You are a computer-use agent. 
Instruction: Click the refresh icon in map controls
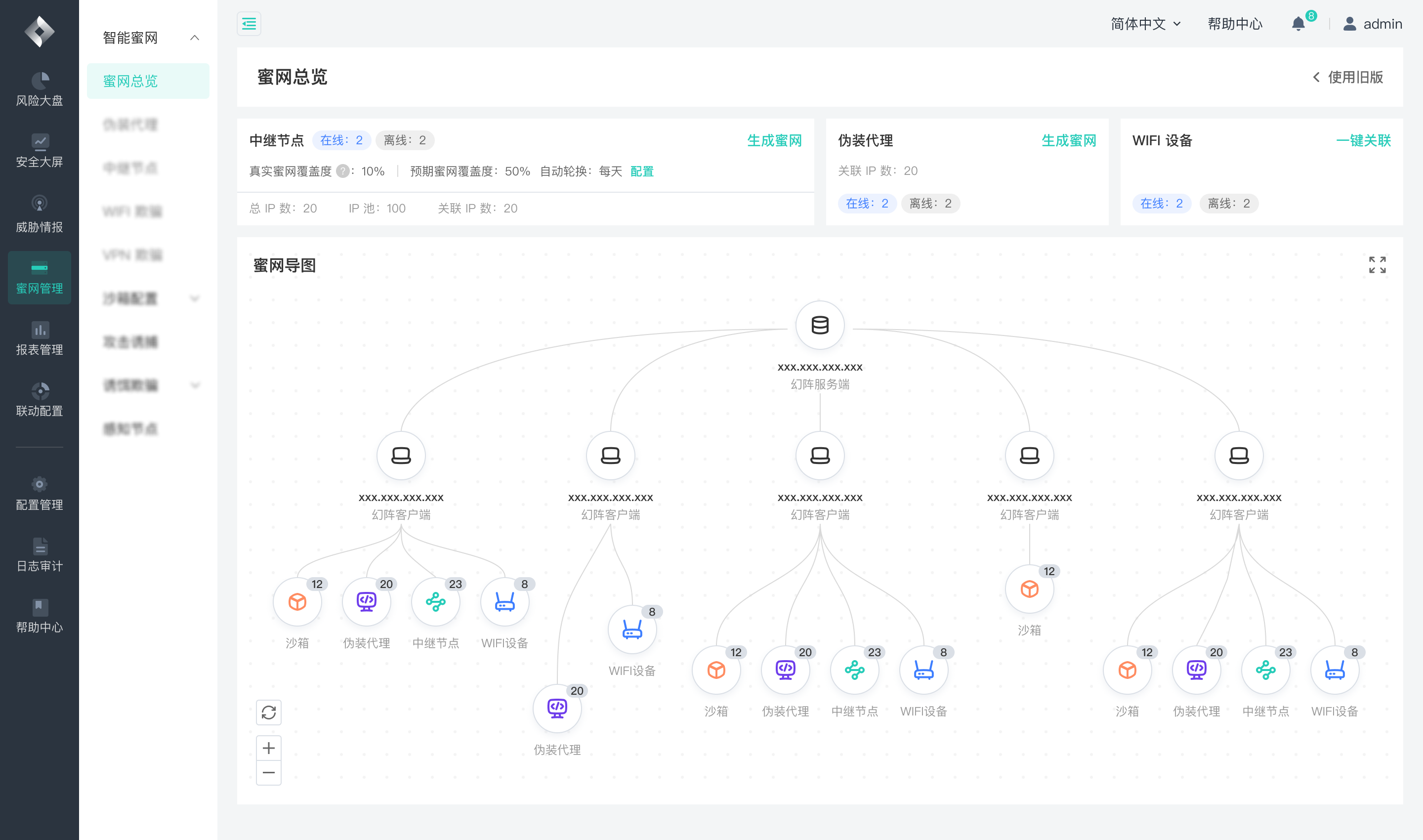269,712
